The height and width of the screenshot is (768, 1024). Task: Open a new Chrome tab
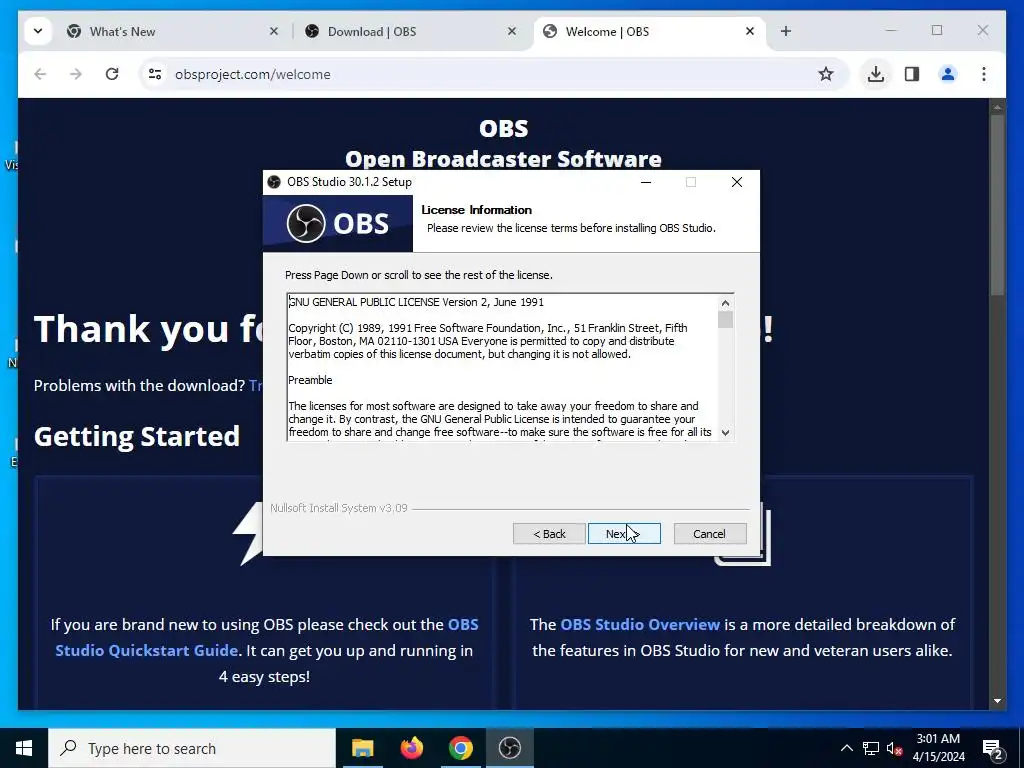point(786,31)
